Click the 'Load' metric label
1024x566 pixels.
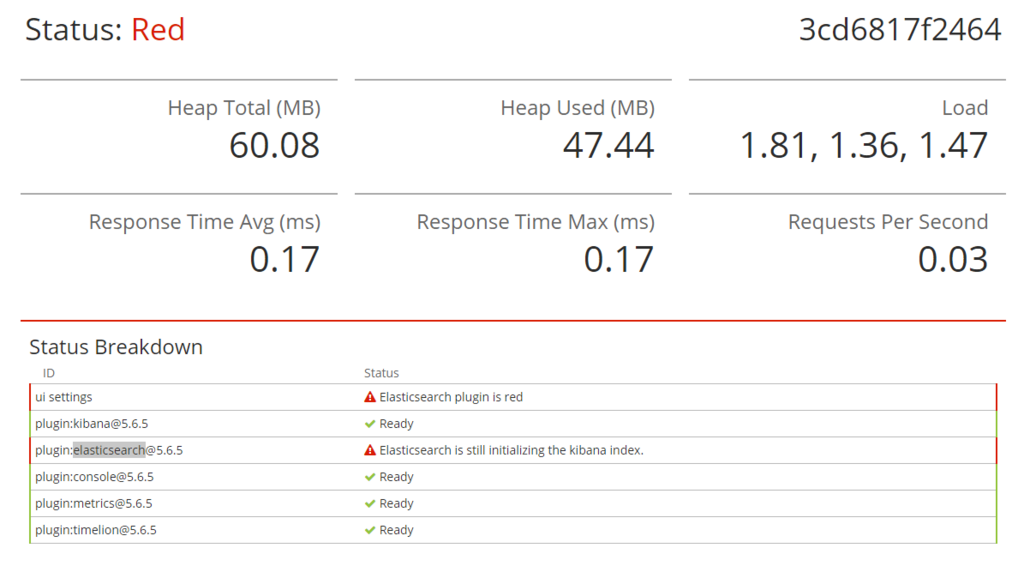965,108
